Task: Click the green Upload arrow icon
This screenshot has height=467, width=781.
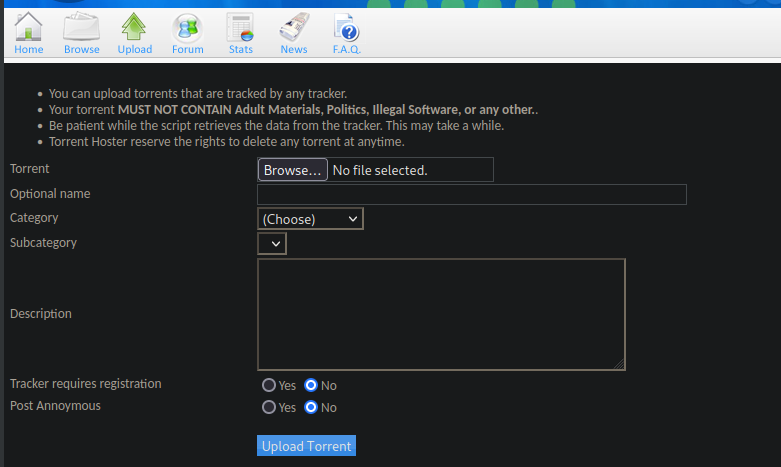Action: pyautogui.click(x=134, y=26)
